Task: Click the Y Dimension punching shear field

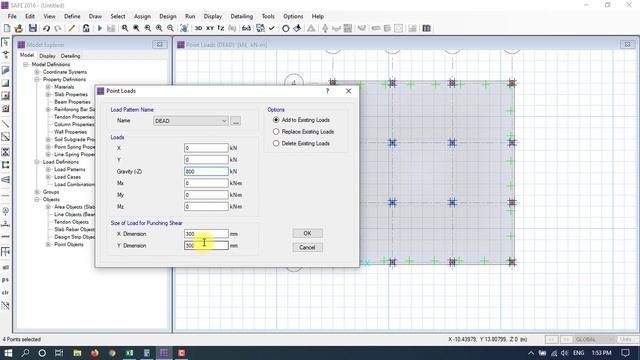Action: point(206,246)
